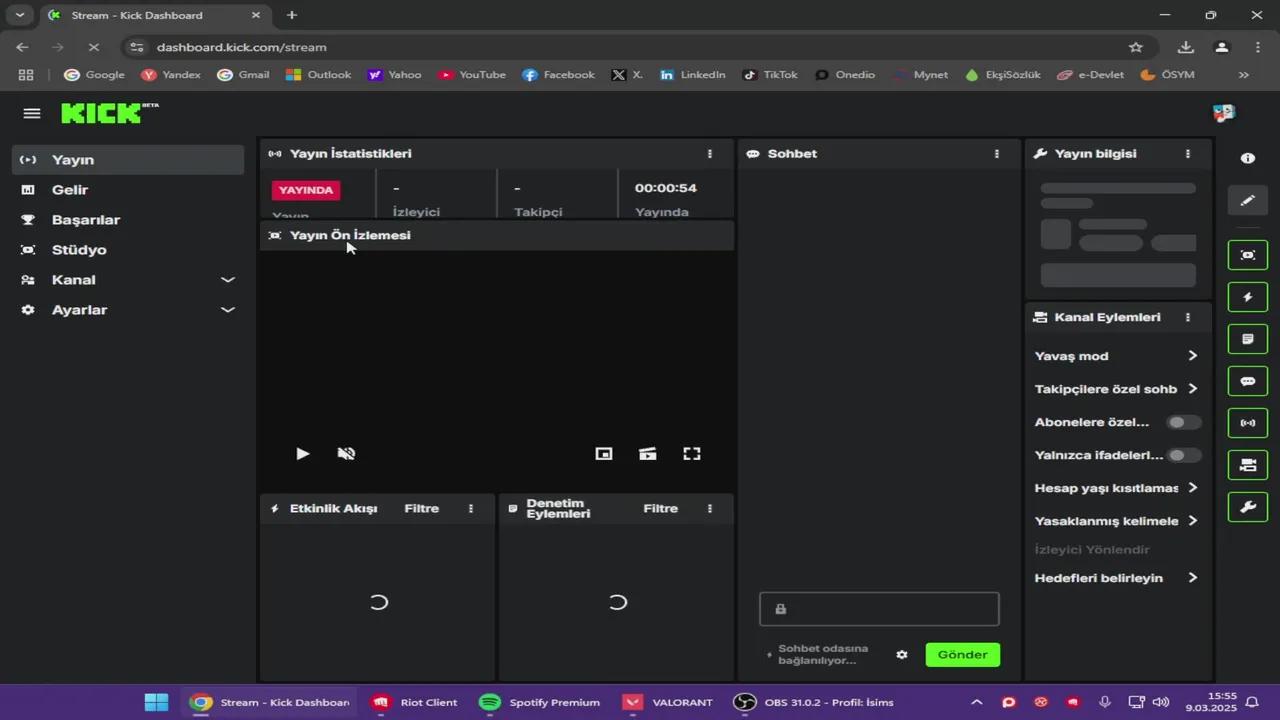Select the wrench tool icon in right sidebar

click(x=1247, y=507)
